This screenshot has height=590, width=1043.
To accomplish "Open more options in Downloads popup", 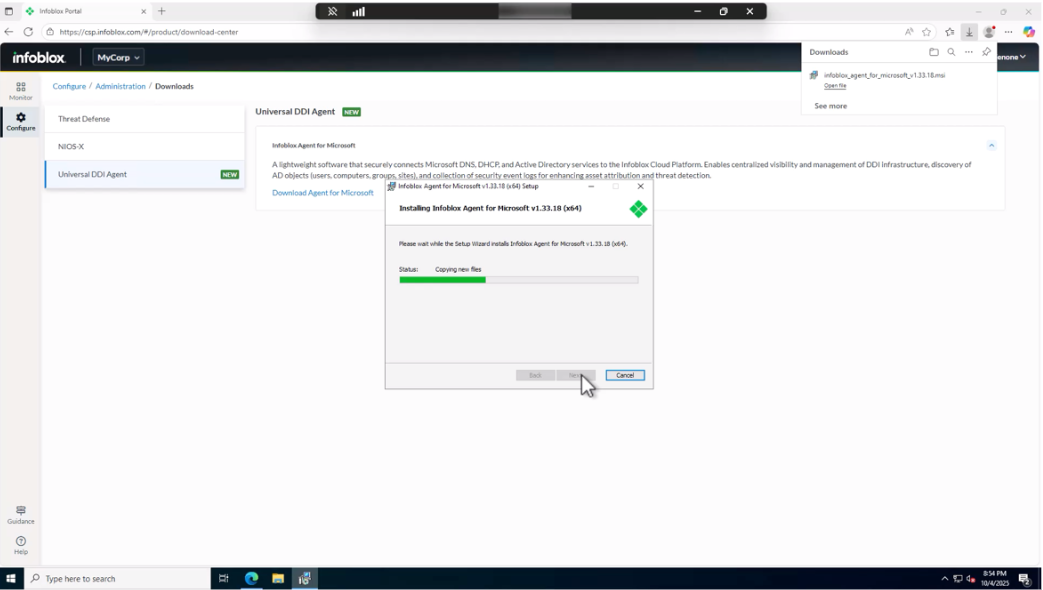I will pyautogui.click(x=968, y=51).
